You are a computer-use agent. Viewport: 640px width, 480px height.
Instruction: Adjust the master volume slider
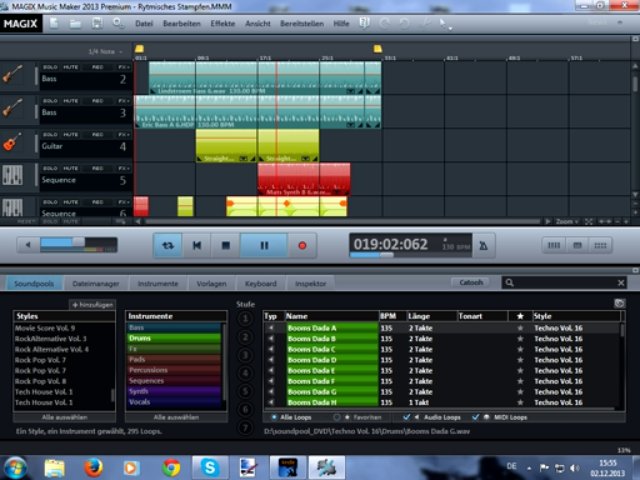(x=66, y=243)
